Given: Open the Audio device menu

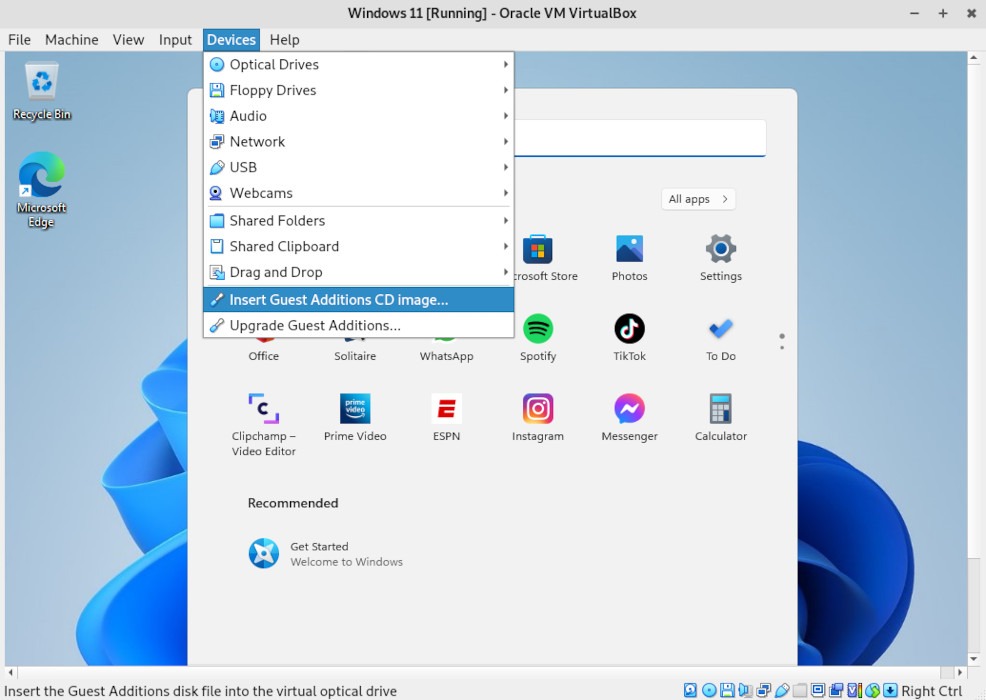Looking at the screenshot, I should 246,115.
